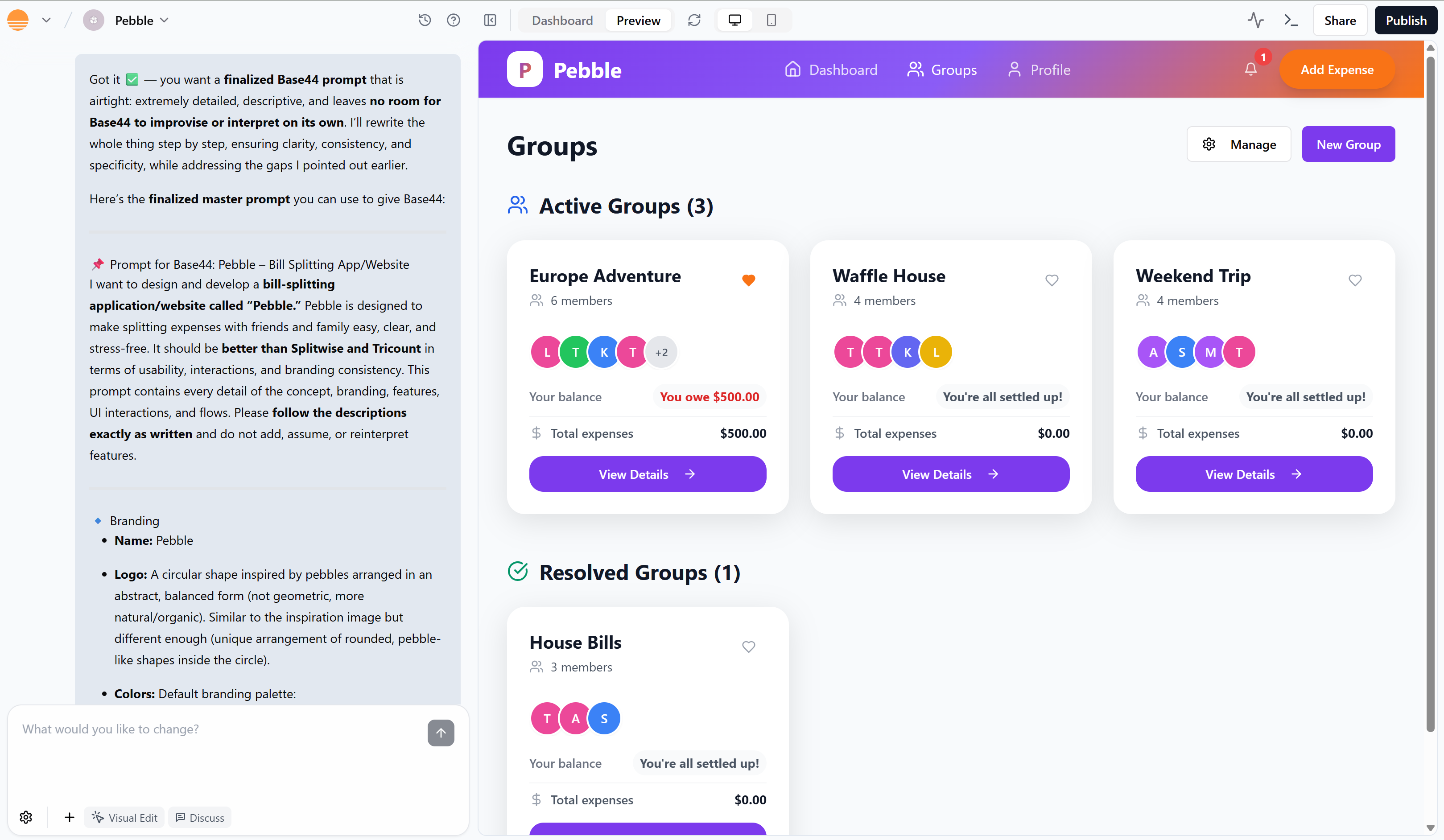This screenshot has width=1444, height=840.
Task: Switch preview to mobile view
Action: [771, 20]
